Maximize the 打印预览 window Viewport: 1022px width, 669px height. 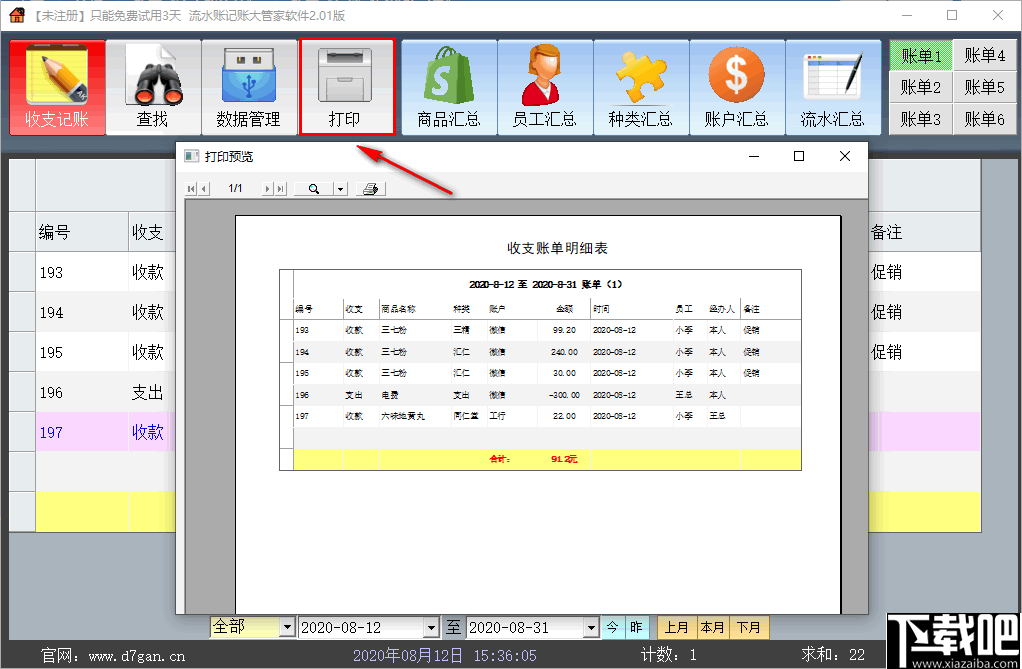pos(799,156)
